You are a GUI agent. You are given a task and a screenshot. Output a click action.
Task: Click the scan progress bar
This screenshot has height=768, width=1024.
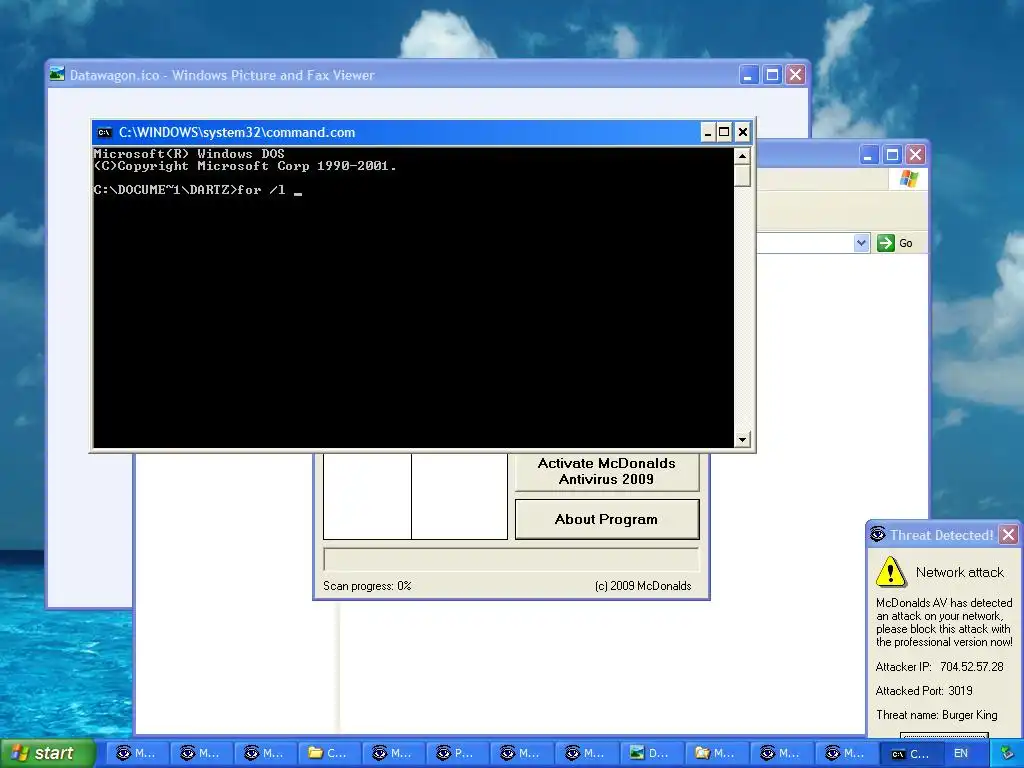[511, 560]
